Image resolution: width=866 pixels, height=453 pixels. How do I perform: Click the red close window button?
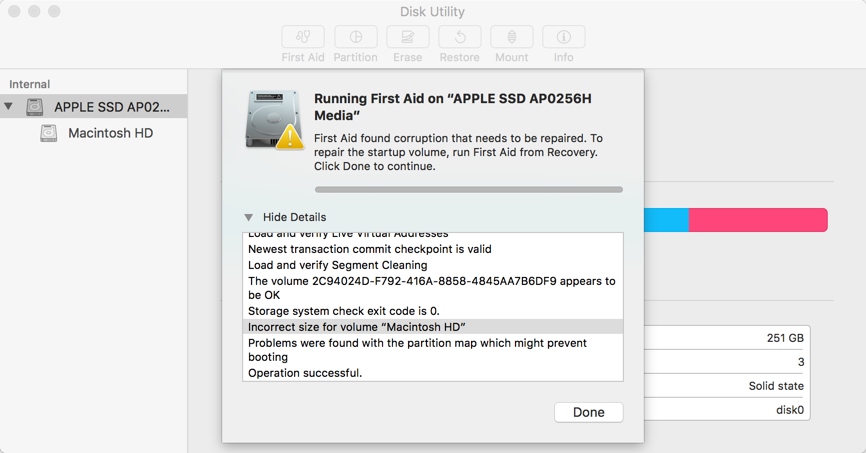(14, 12)
